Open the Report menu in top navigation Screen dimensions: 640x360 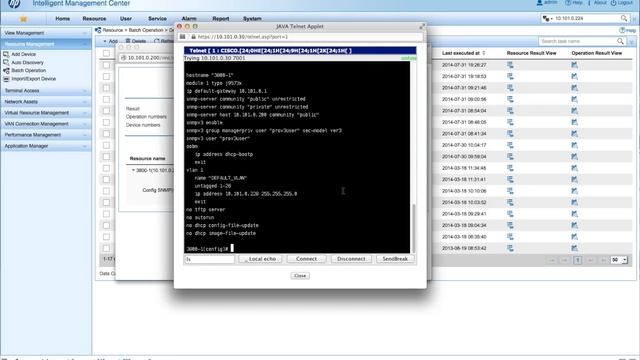pyautogui.click(x=220, y=19)
